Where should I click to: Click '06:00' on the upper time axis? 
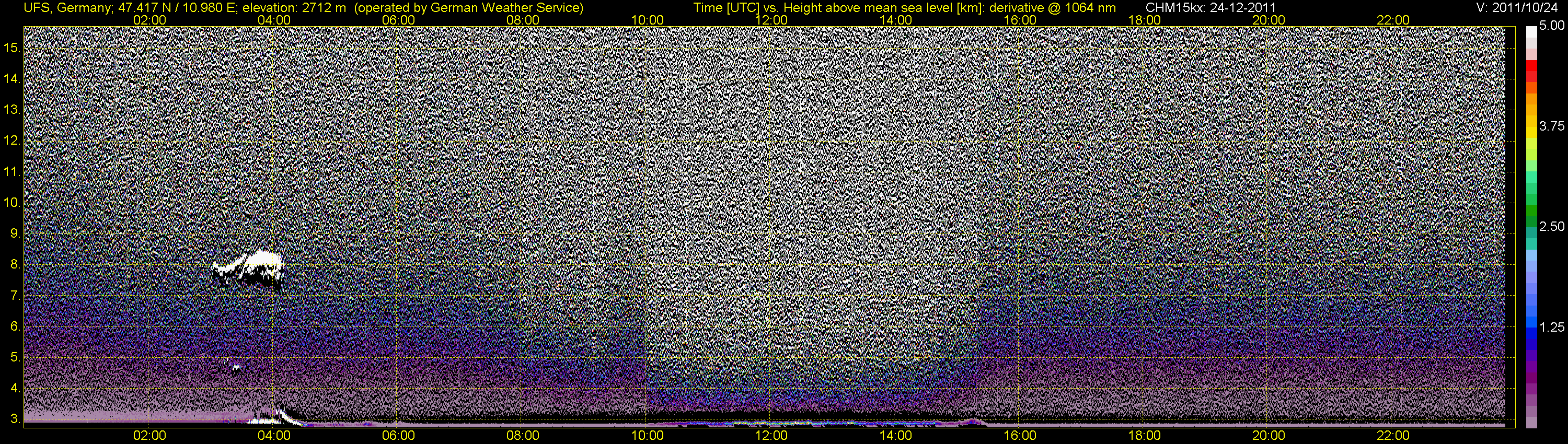[x=398, y=20]
